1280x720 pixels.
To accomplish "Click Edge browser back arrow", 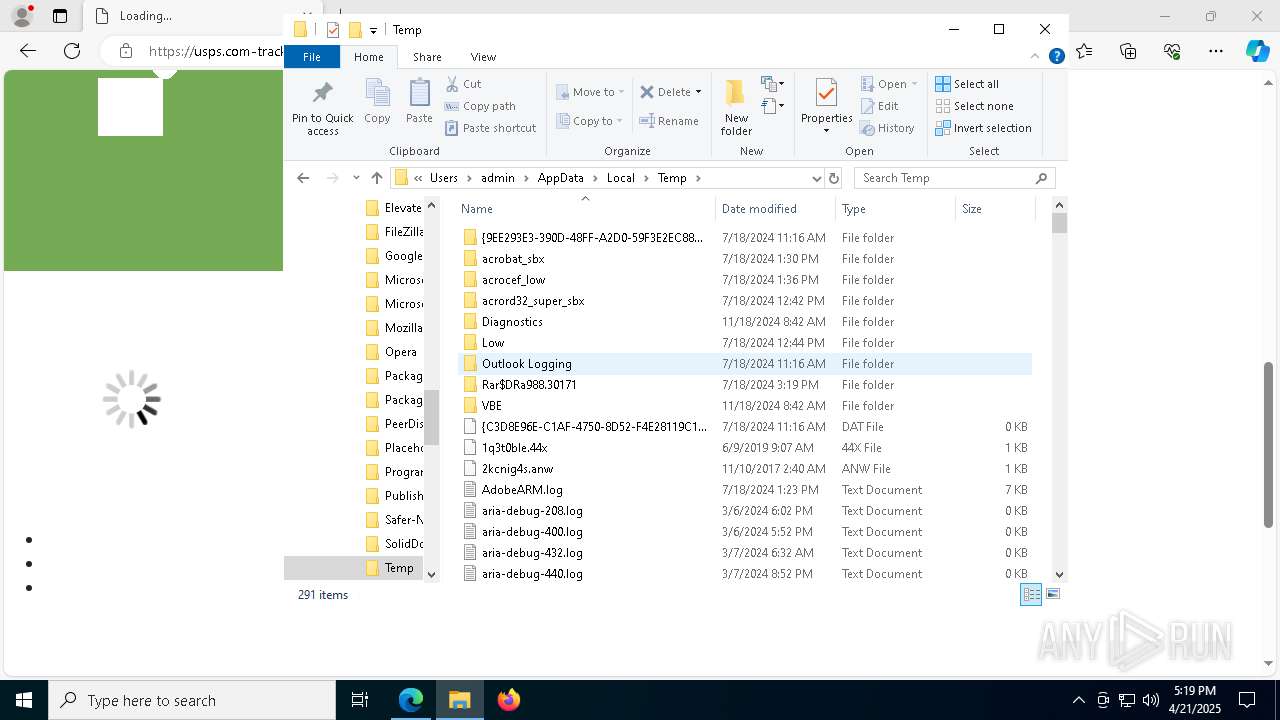I will coord(28,51).
